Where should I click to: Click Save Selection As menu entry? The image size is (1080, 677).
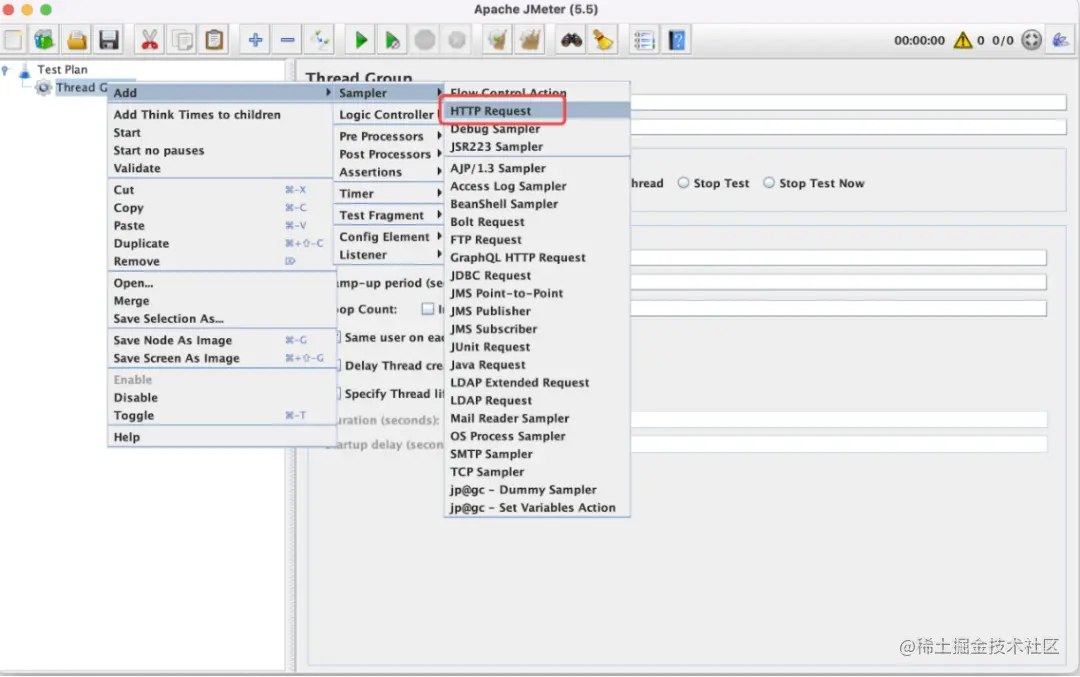click(x=221, y=318)
